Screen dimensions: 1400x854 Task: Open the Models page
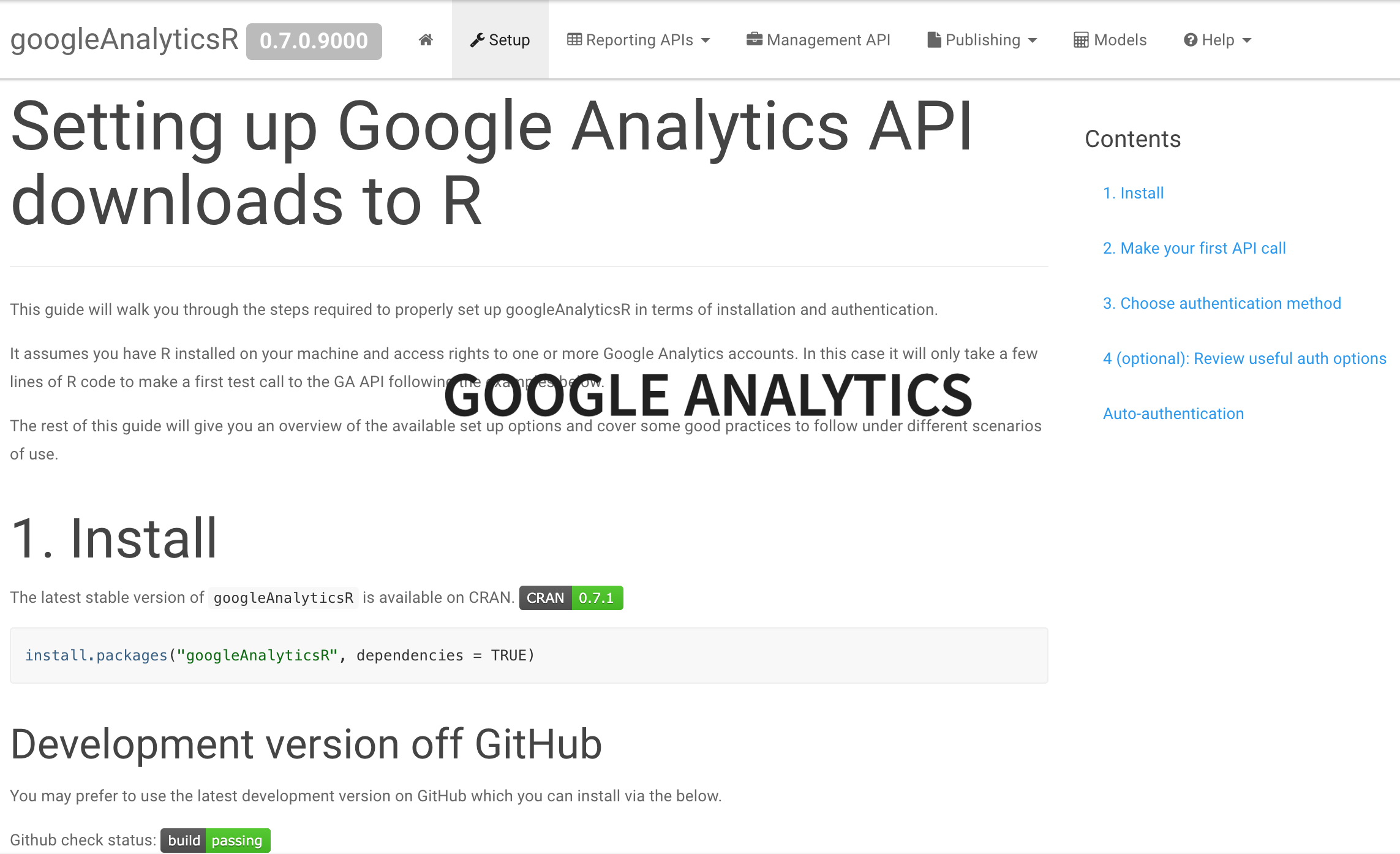pos(1120,40)
